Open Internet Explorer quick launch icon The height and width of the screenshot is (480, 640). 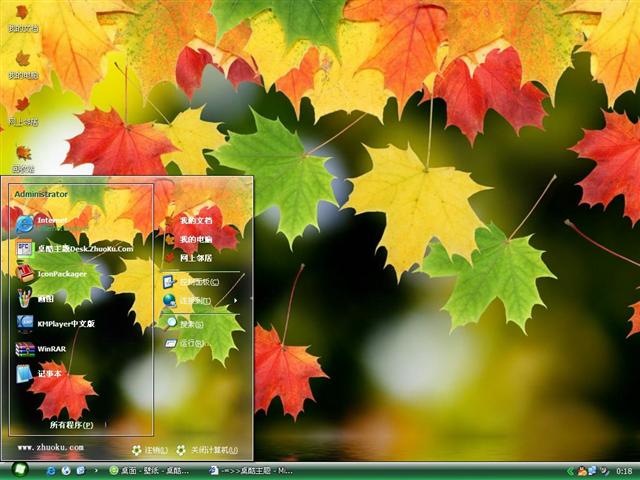coord(51,471)
